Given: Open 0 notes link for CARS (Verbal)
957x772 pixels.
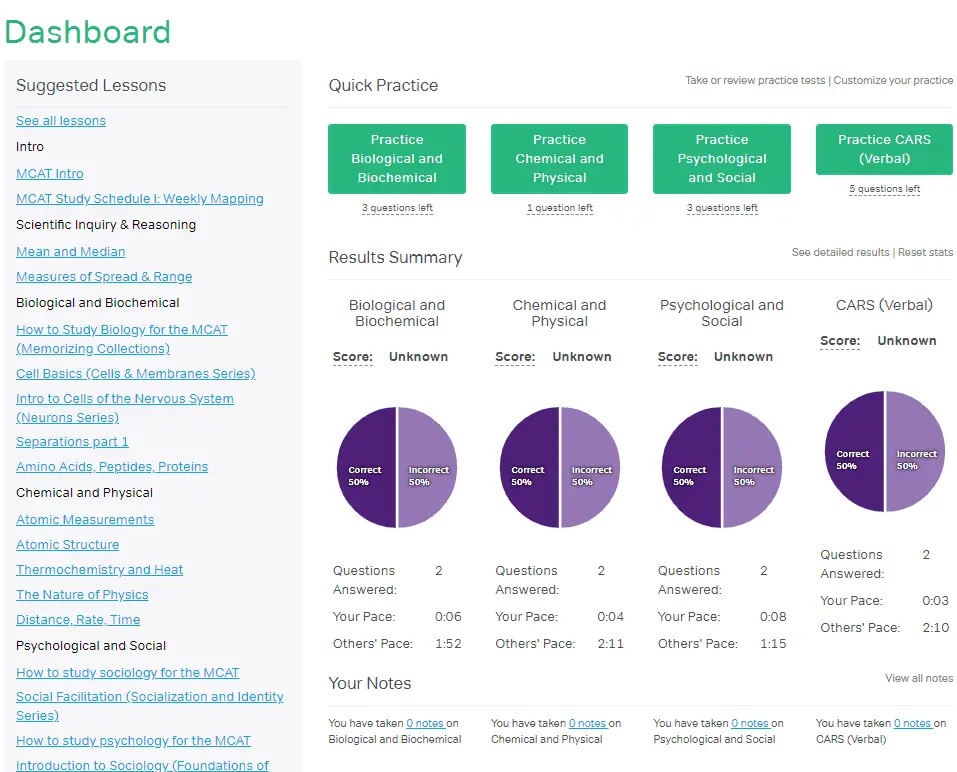Looking at the screenshot, I should (913, 723).
